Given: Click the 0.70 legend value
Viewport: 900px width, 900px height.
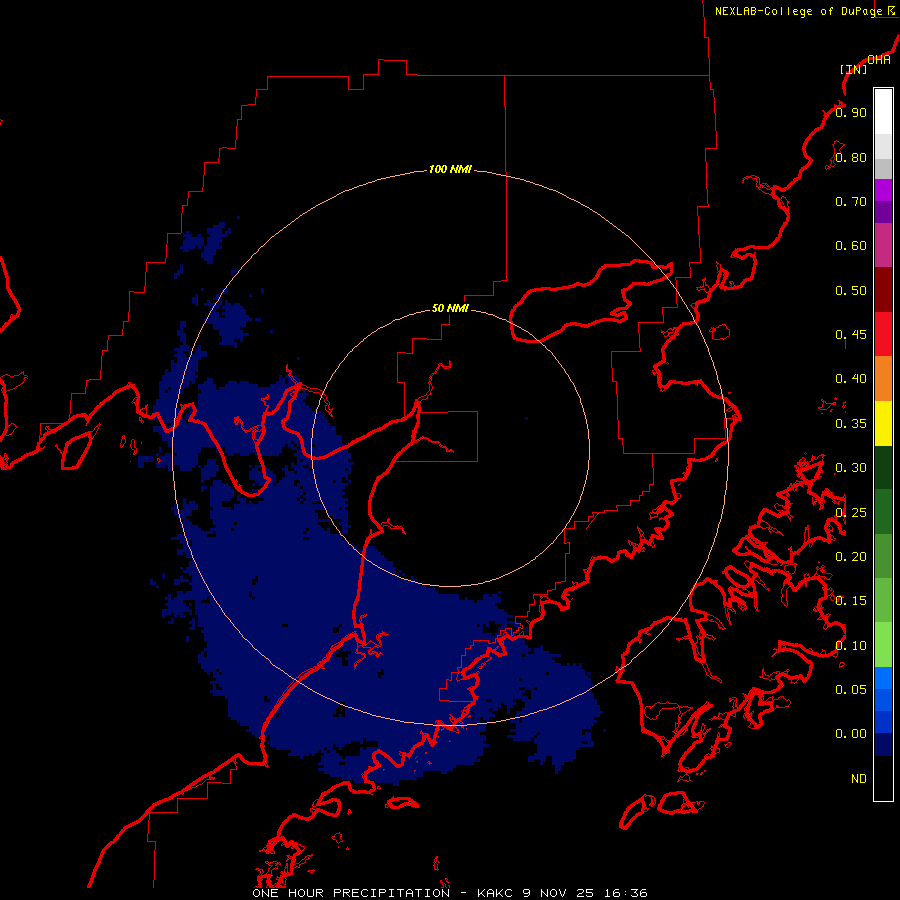Looking at the screenshot, I should tap(851, 201).
